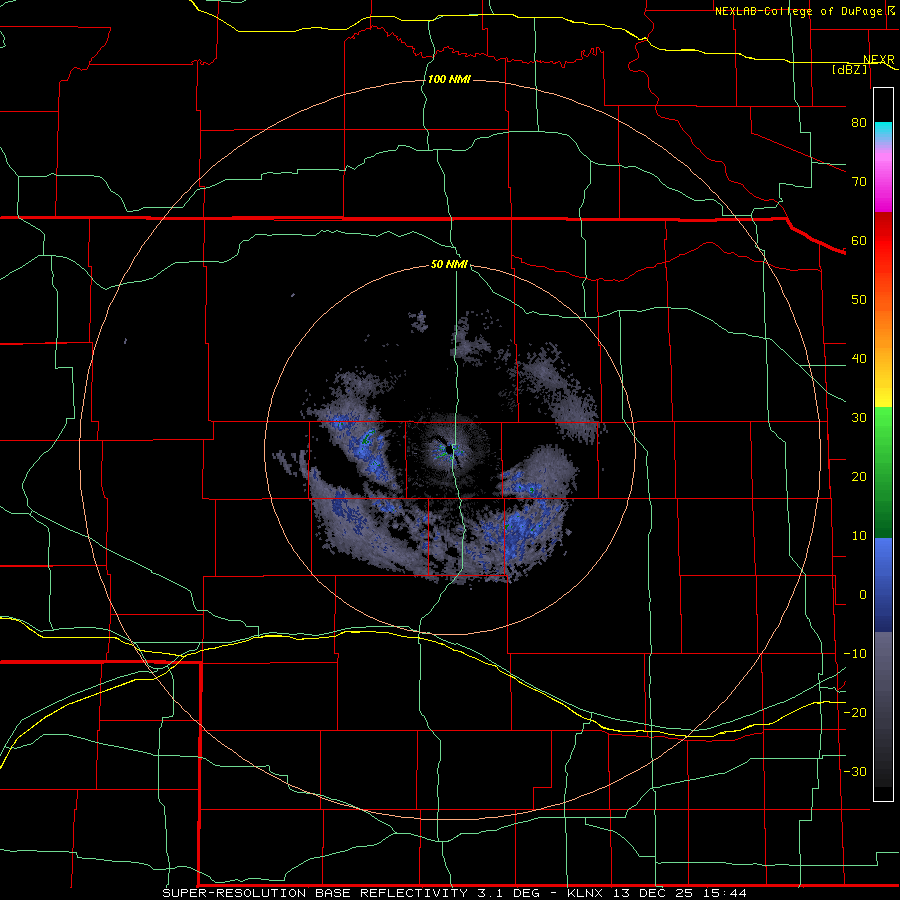Click the 70 dBZ scale value
The height and width of the screenshot is (900, 900).
coord(859,181)
